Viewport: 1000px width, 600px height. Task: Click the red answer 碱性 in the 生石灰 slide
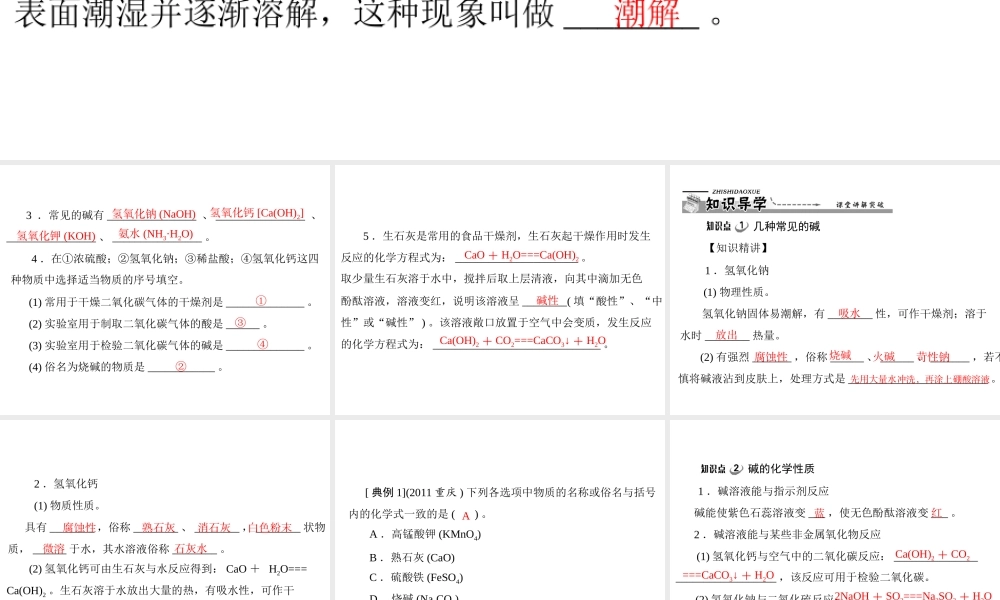click(547, 300)
